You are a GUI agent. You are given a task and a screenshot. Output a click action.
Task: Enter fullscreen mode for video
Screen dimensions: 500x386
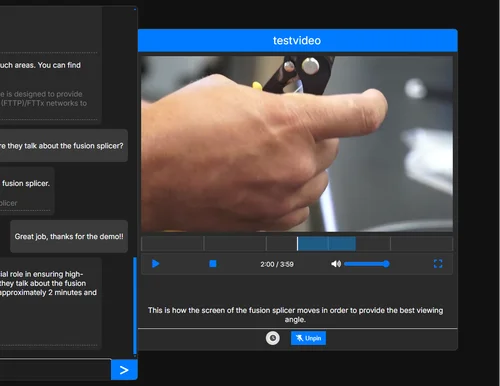click(438, 264)
